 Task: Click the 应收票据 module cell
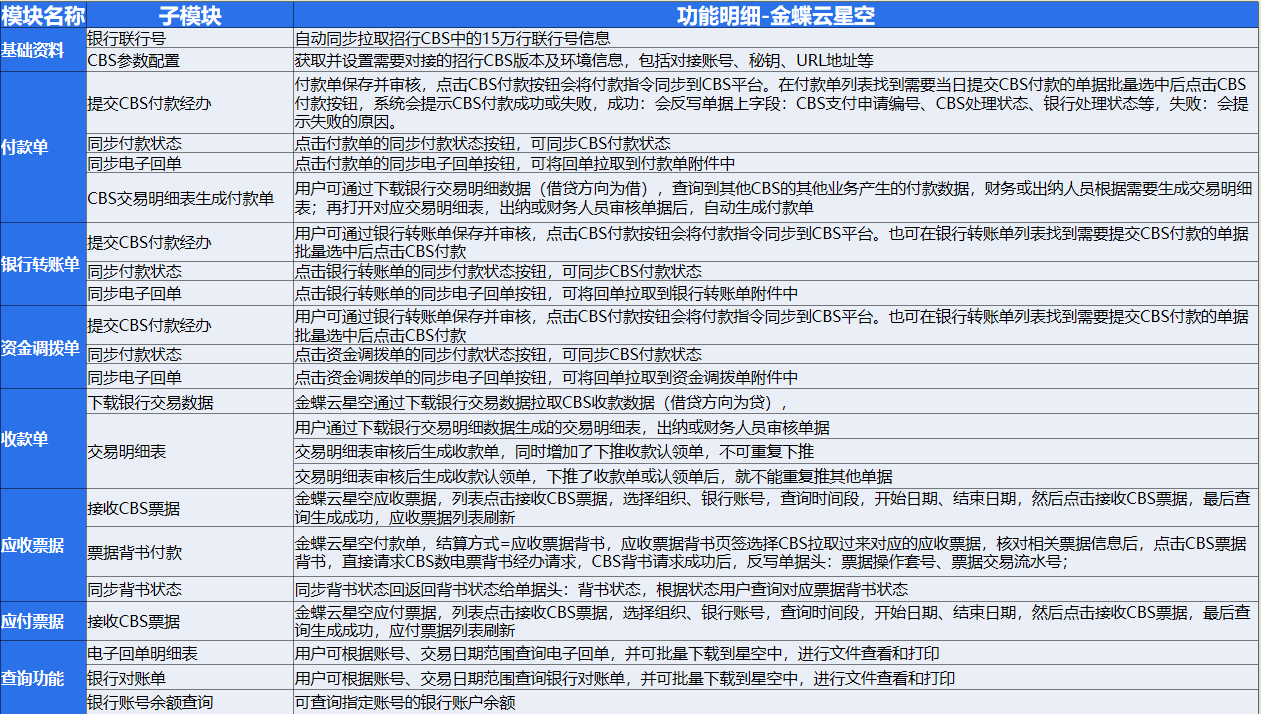(43, 544)
